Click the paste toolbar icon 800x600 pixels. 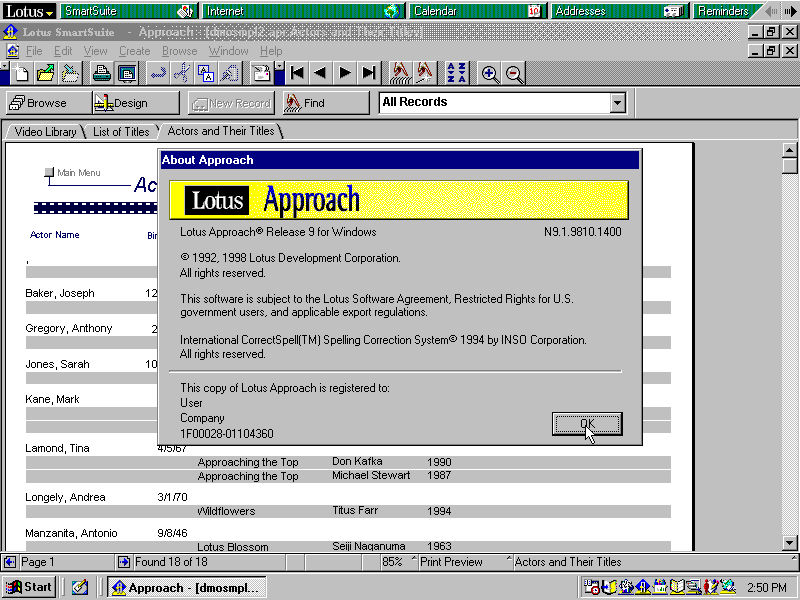tap(230, 73)
